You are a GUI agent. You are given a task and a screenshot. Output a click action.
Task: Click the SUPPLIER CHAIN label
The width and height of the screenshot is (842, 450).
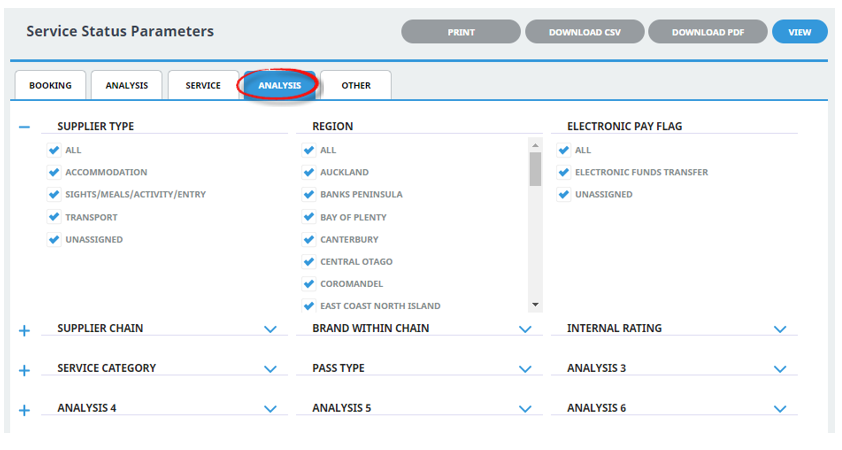point(100,328)
